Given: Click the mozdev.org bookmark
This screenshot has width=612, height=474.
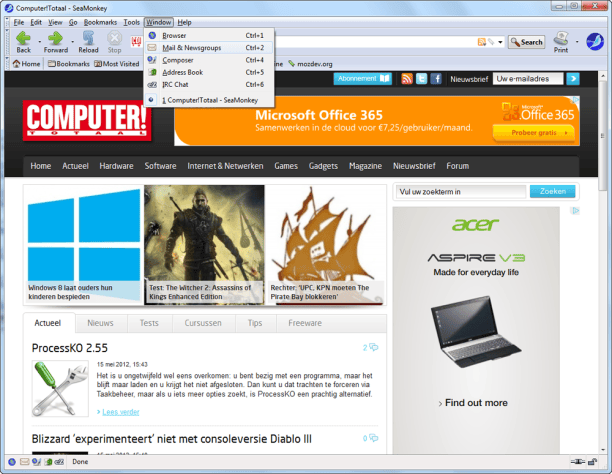Looking at the screenshot, I should click(x=310, y=64).
